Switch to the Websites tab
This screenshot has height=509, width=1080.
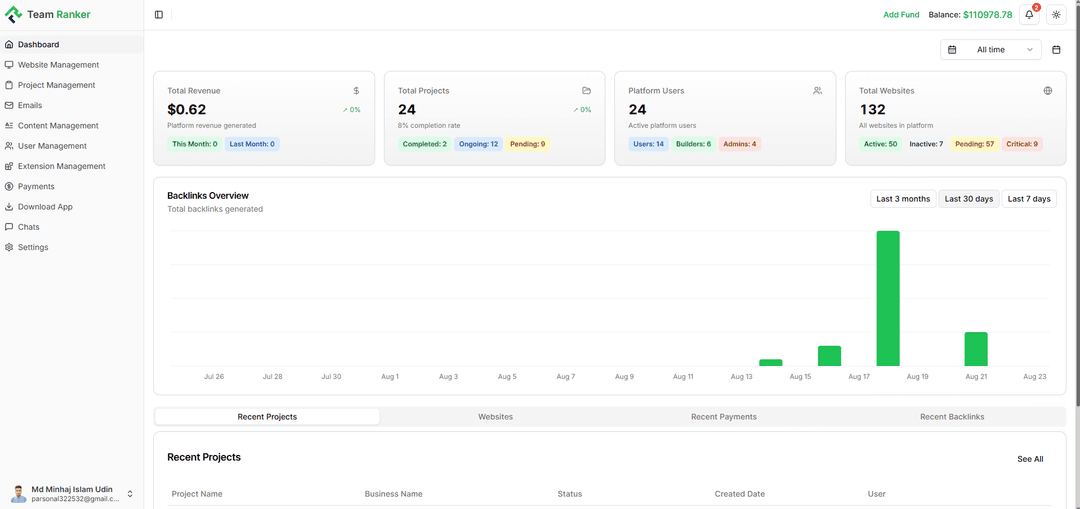point(495,417)
